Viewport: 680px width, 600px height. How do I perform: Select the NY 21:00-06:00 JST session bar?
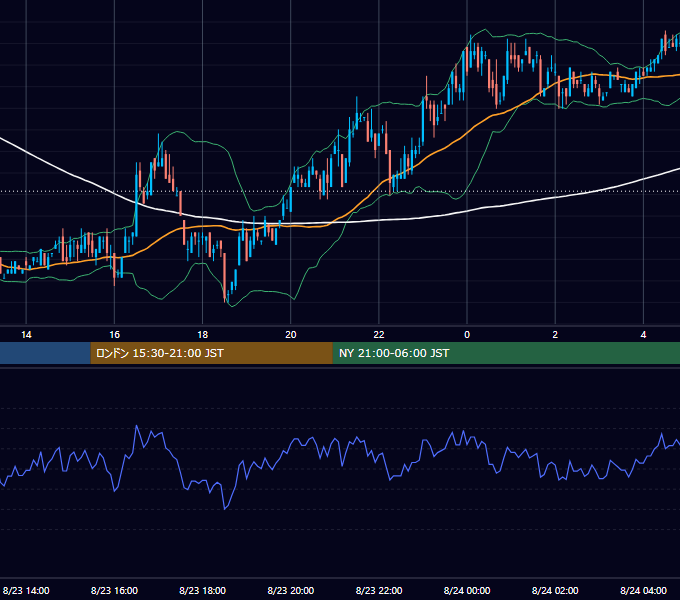pyautogui.click(x=506, y=353)
